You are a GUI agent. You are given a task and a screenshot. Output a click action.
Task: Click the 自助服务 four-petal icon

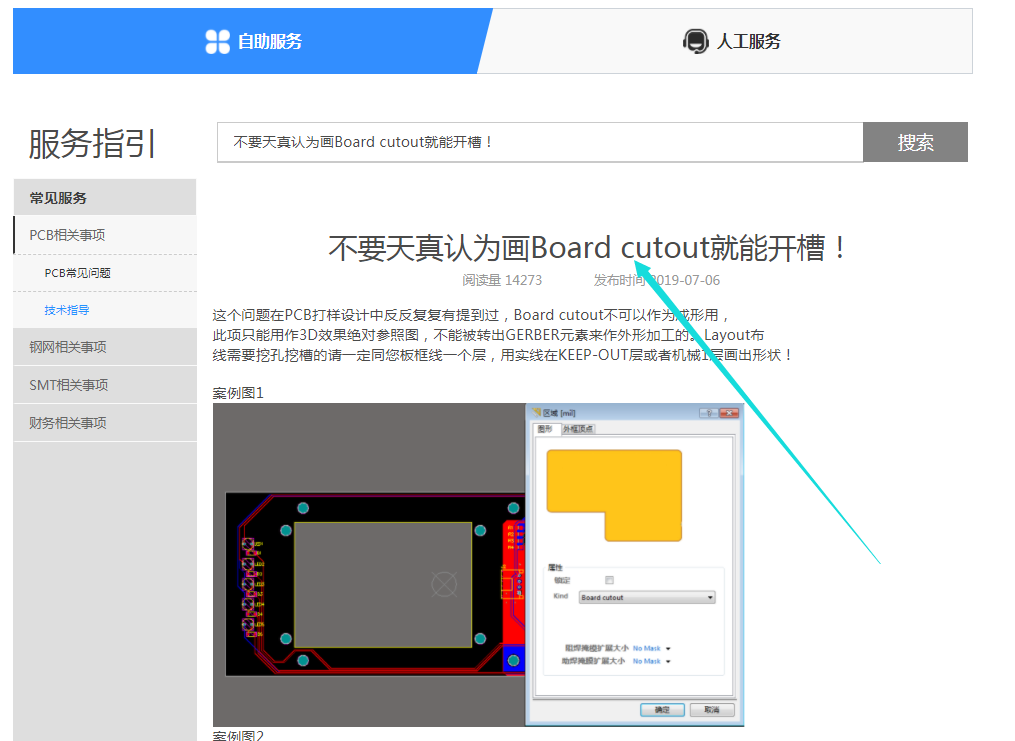[217, 41]
